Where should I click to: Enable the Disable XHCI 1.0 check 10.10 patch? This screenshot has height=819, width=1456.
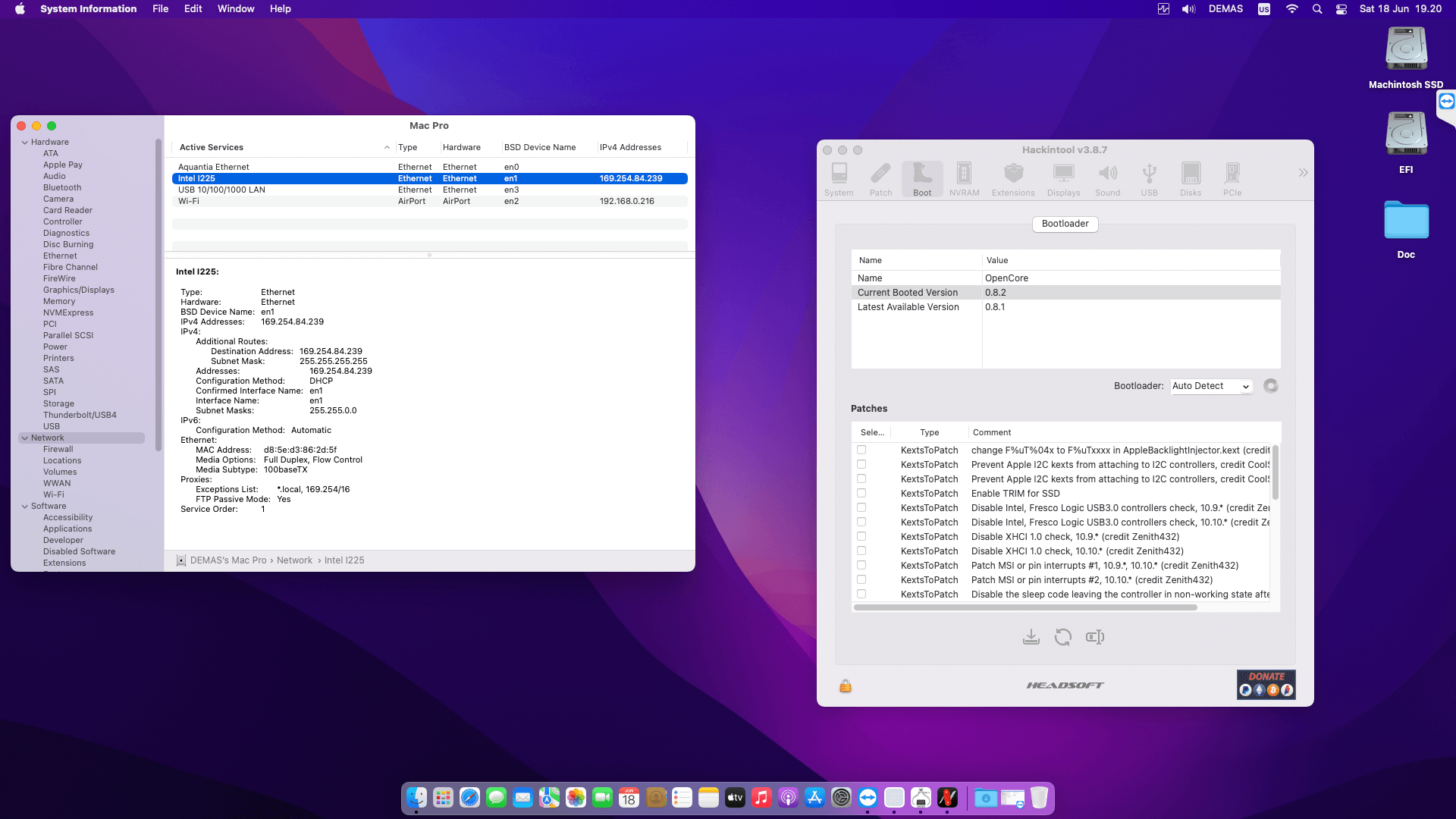pyautogui.click(x=861, y=551)
